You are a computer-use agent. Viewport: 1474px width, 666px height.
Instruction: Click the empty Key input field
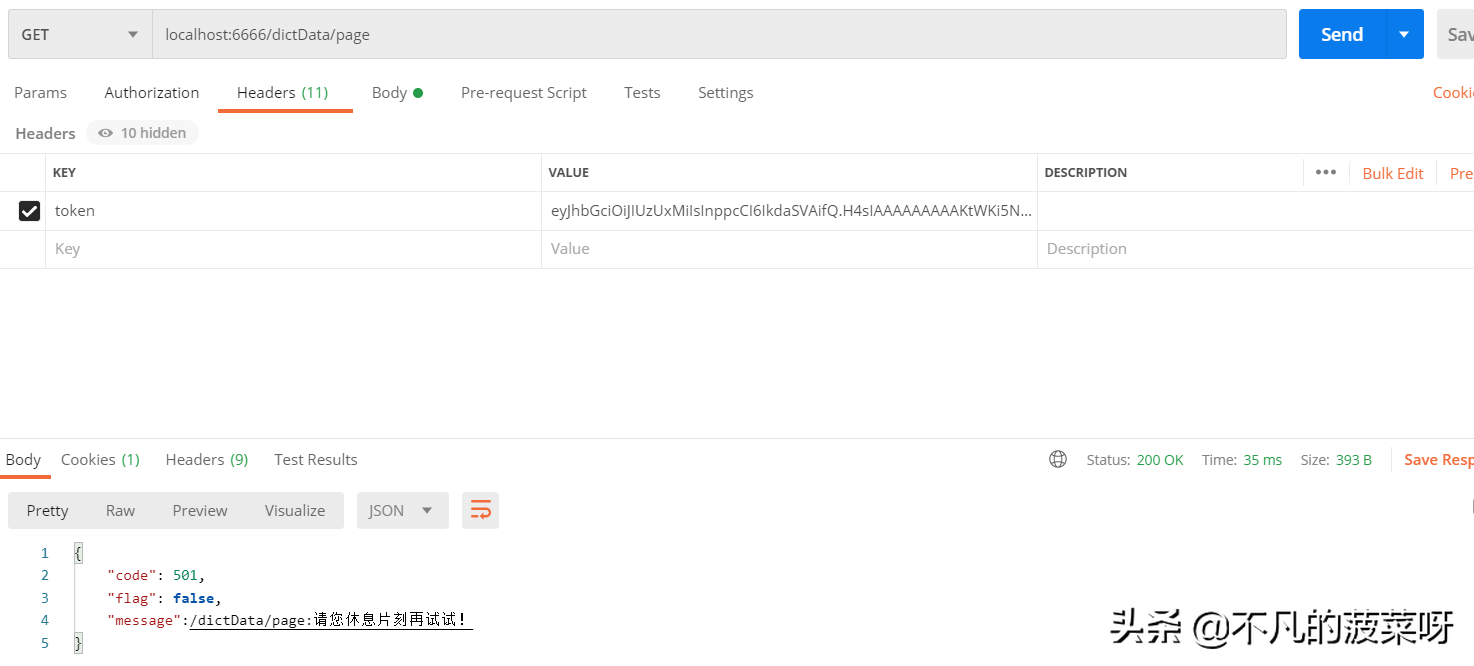coord(292,249)
